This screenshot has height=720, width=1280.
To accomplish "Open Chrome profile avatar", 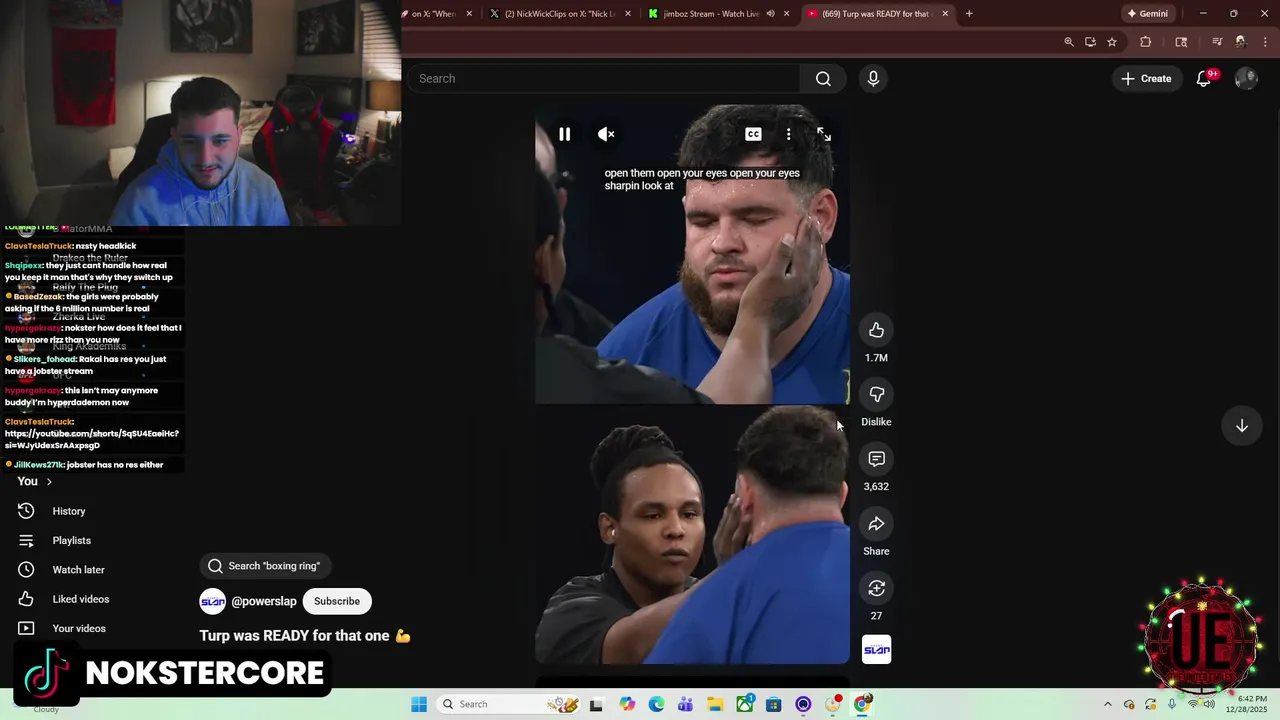I will (1241, 42).
